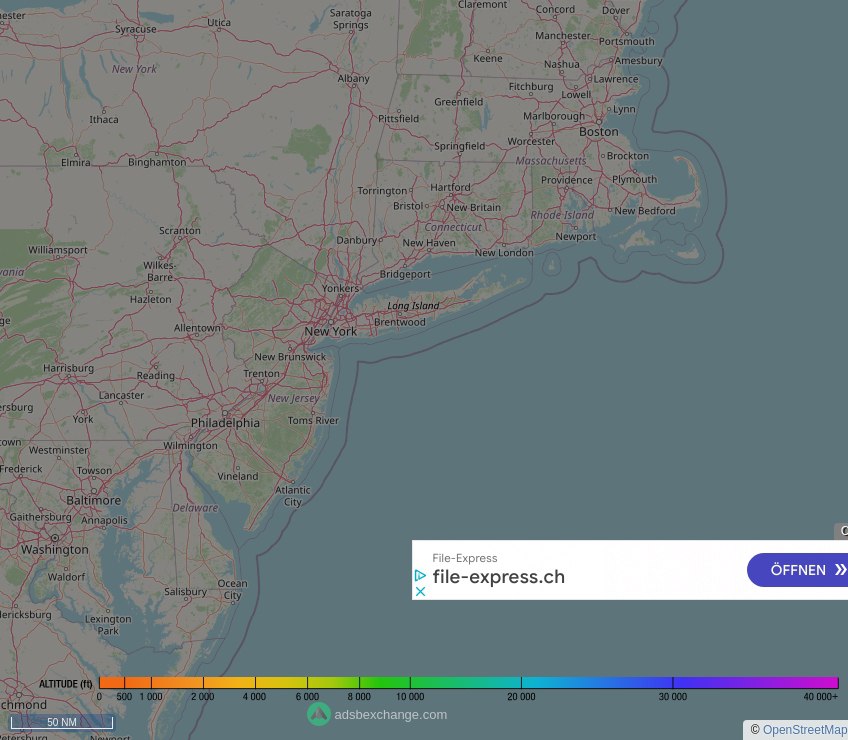Click the Syracuse label on the map
Viewport: 848px width, 740px height.
tap(136, 29)
